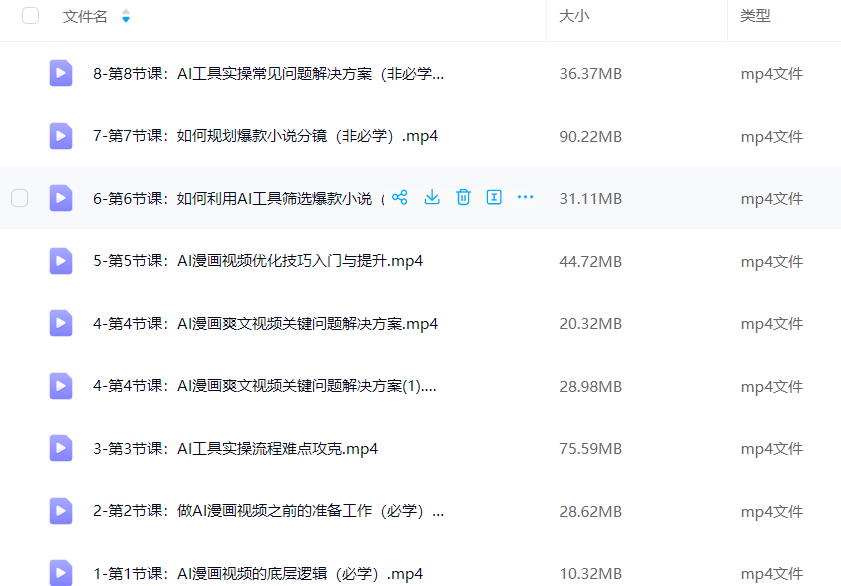Download the 6-第6节课 file
Viewport: 841px width, 586px height.
432,197
